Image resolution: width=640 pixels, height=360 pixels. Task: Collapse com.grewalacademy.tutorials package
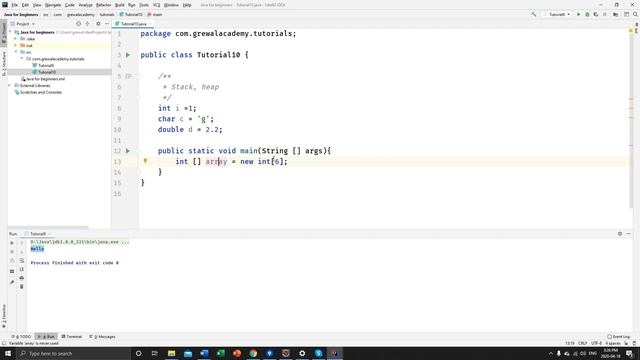22,59
